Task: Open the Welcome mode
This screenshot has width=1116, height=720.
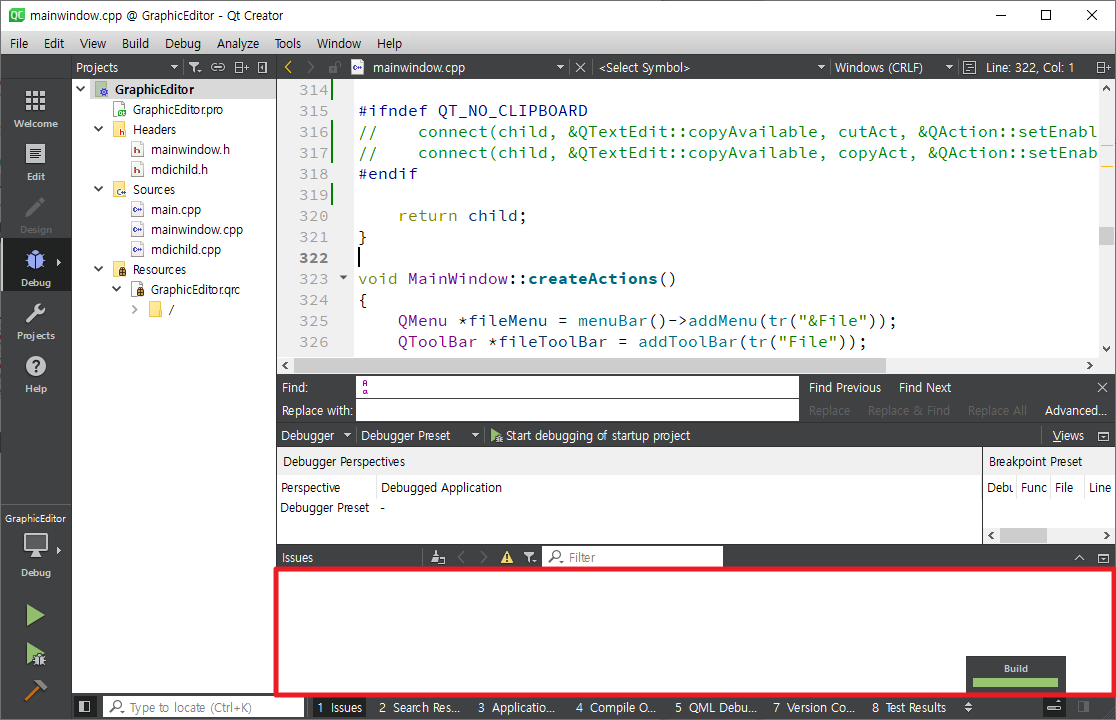Action: click(x=36, y=109)
